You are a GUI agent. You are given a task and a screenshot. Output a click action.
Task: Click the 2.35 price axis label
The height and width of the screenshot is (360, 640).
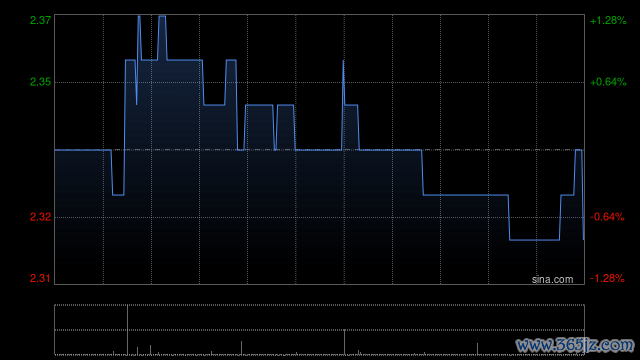(40, 82)
